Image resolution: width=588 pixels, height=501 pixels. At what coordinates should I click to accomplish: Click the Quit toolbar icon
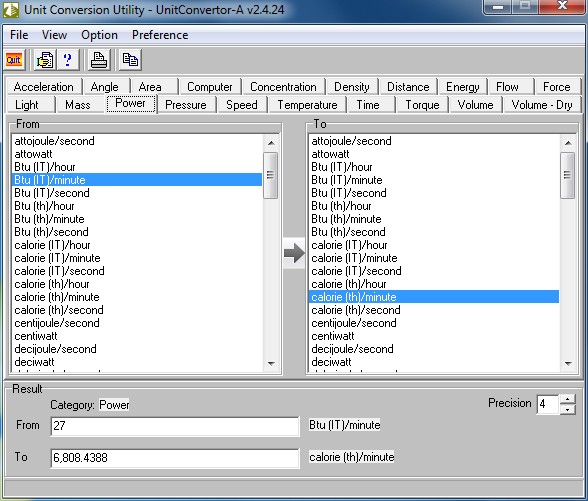click(14, 60)
